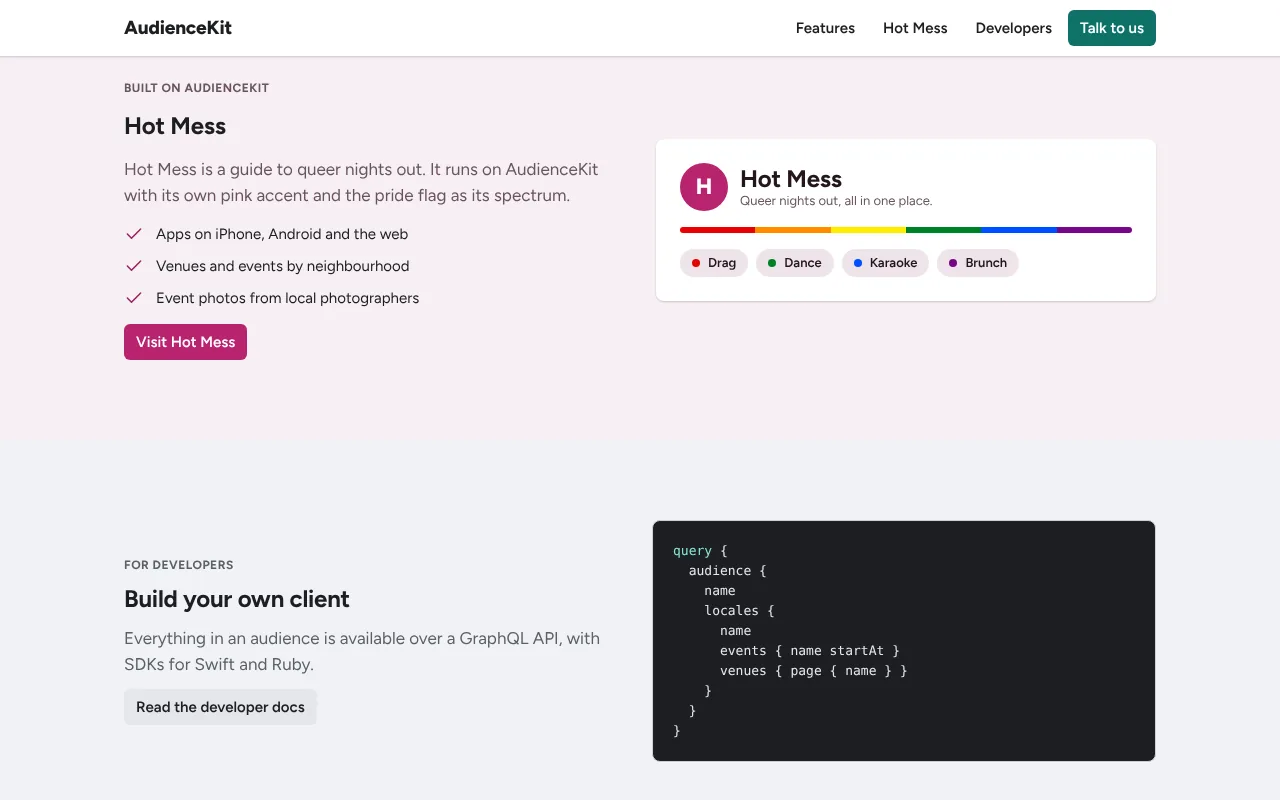
Task: Click the Visit Hot Mess button
Action: pyautogui.click(x=185, y=342)
